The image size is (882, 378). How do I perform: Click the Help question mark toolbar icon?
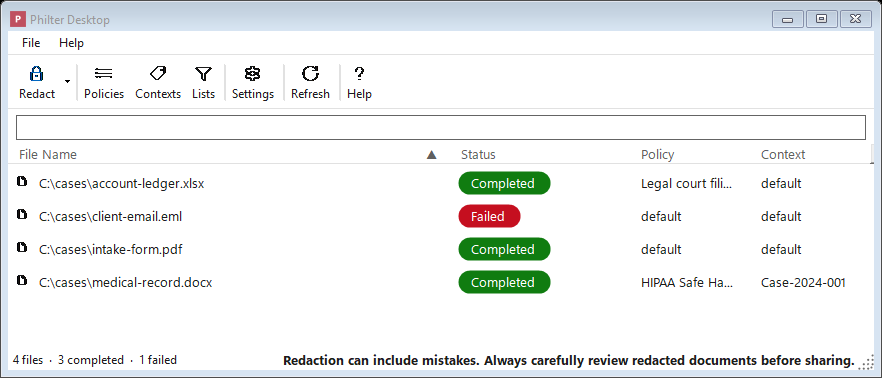pyautogui.click(x=359, y=74)
